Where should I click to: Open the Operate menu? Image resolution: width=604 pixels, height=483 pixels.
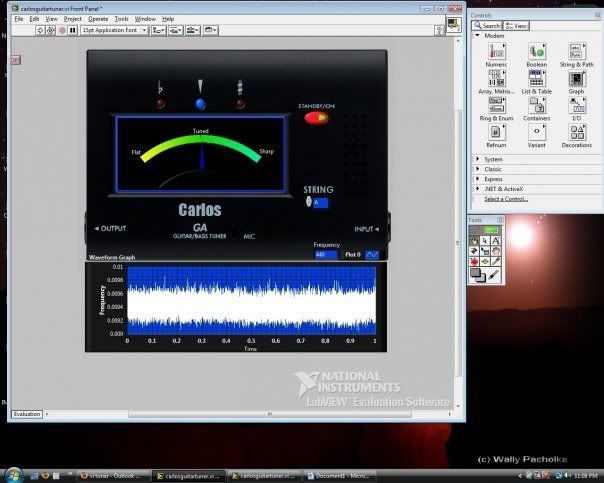[x=98, y=19]
